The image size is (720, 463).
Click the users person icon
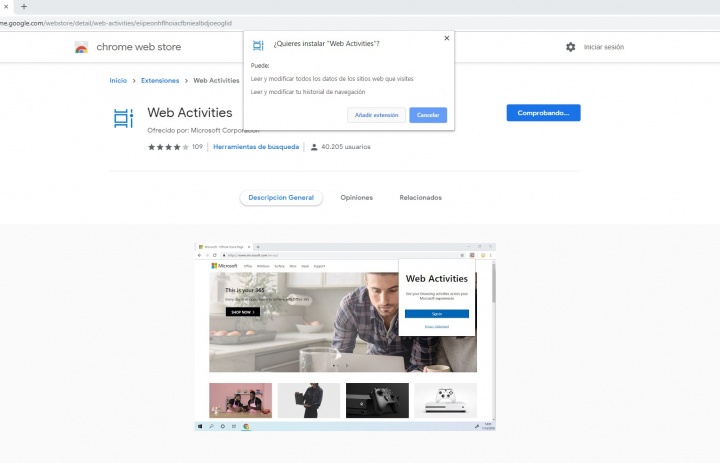[314, 147]
